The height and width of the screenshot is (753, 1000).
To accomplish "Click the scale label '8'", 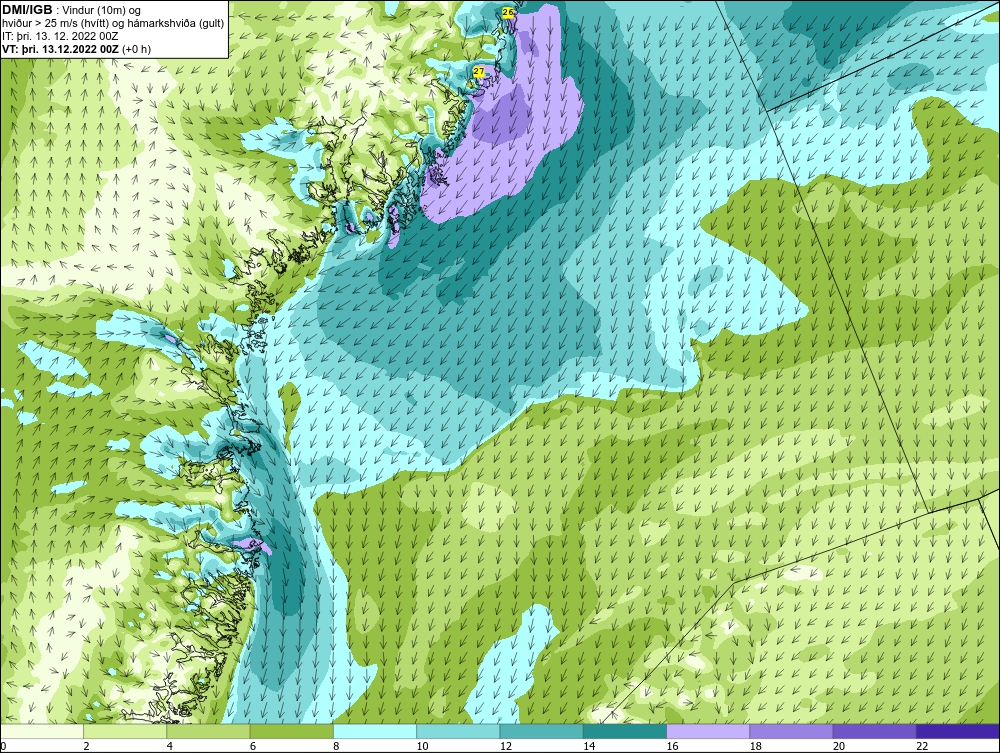I will [x=336, y=746].
